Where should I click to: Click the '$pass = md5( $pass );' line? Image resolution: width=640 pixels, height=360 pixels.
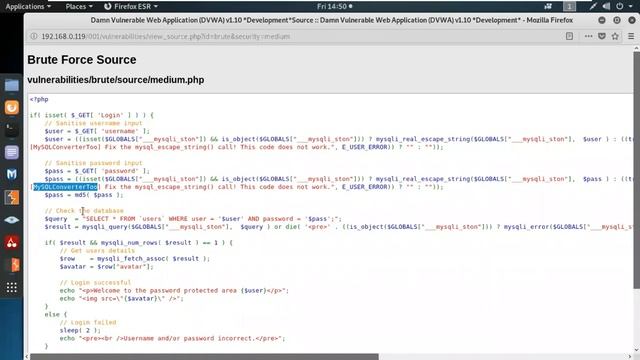(x=84, y=195)
